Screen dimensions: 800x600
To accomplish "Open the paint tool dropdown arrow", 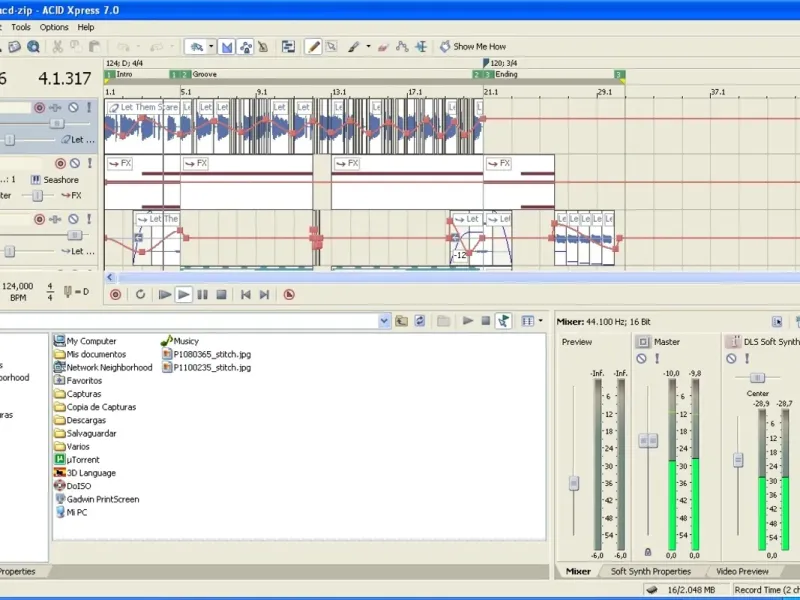I will (x=368, y=46).
